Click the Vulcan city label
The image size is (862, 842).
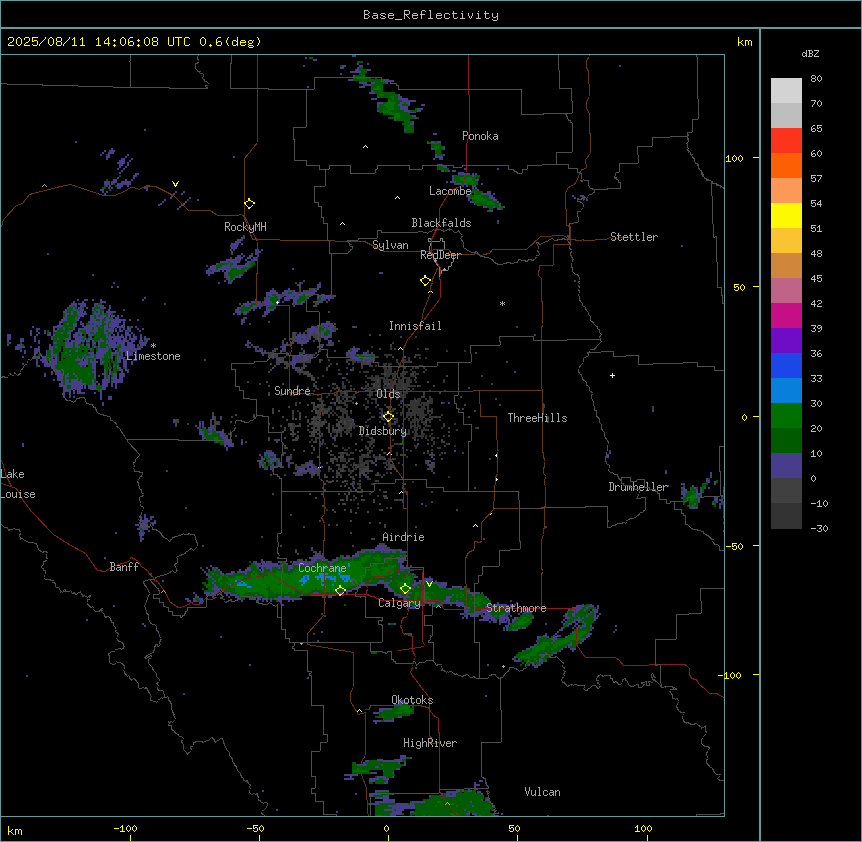543,792
